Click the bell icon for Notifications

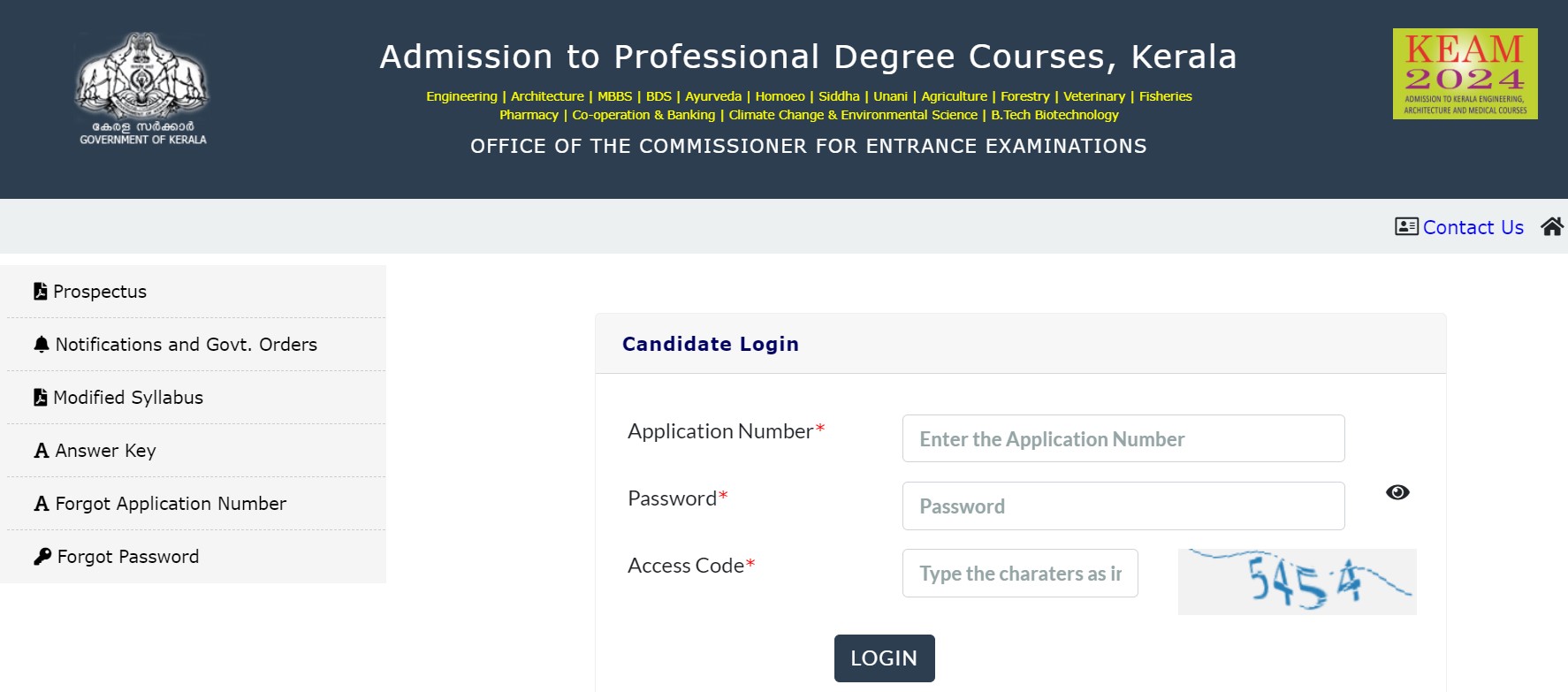coord(42,345)
